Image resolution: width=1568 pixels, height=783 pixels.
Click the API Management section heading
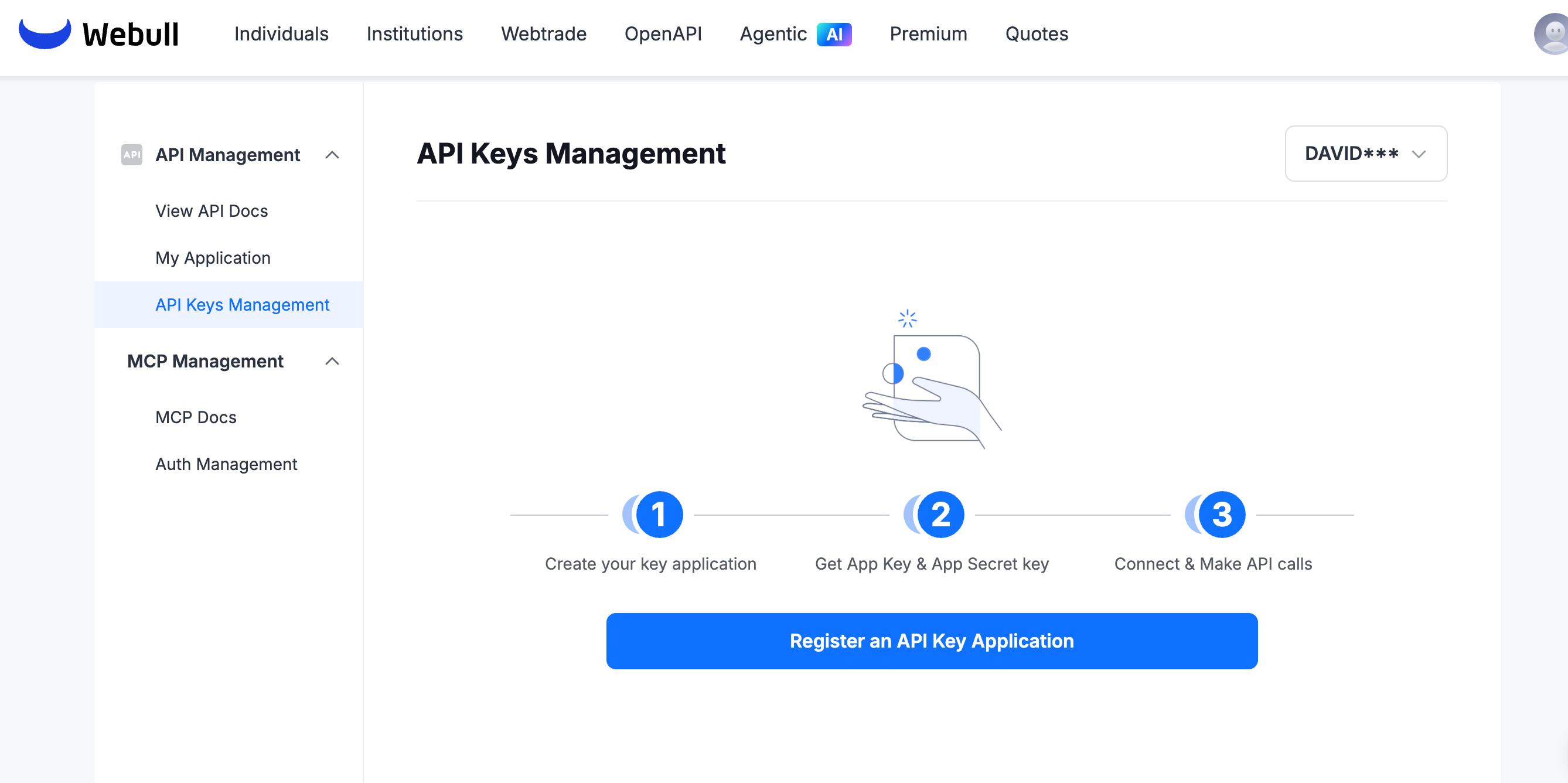(x=228, y=155)
